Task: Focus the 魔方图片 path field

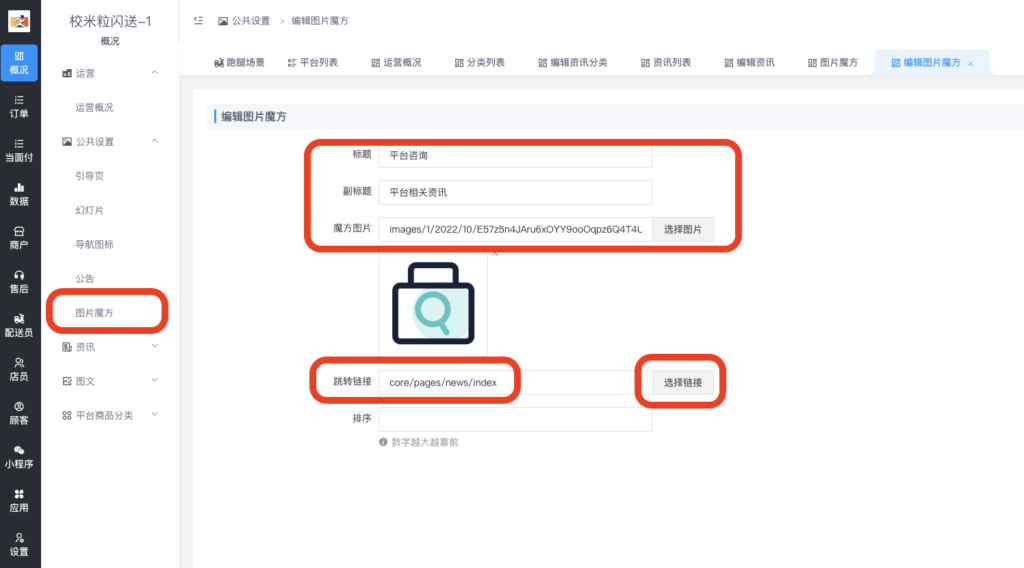Action: pyautogui.click(x=515, y=229)
